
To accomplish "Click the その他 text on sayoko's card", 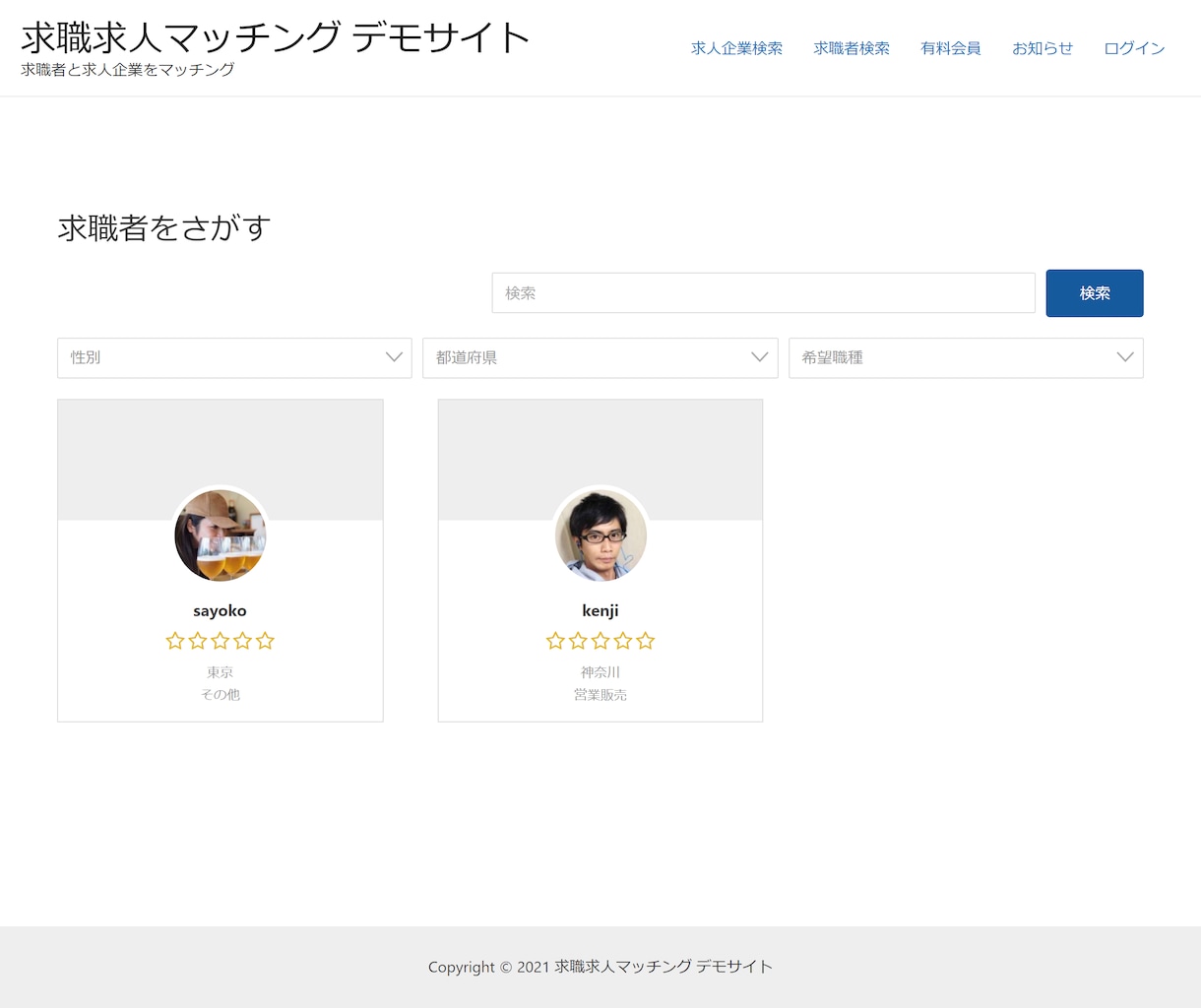I will pos(221,694).
